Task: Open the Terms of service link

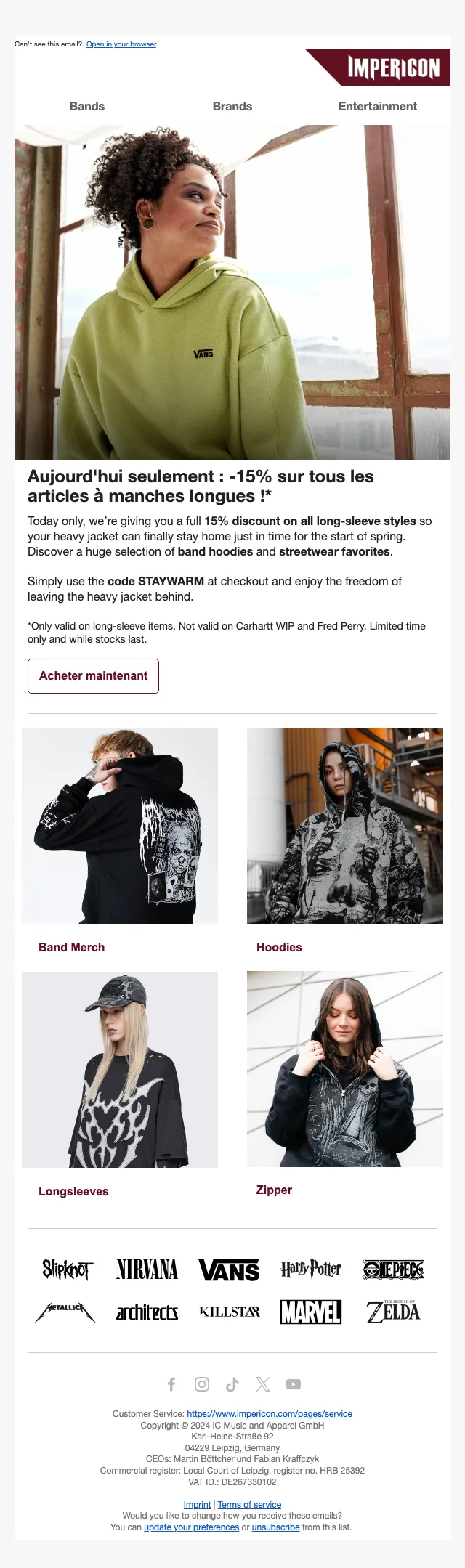Action: [x=249, y=1505]
